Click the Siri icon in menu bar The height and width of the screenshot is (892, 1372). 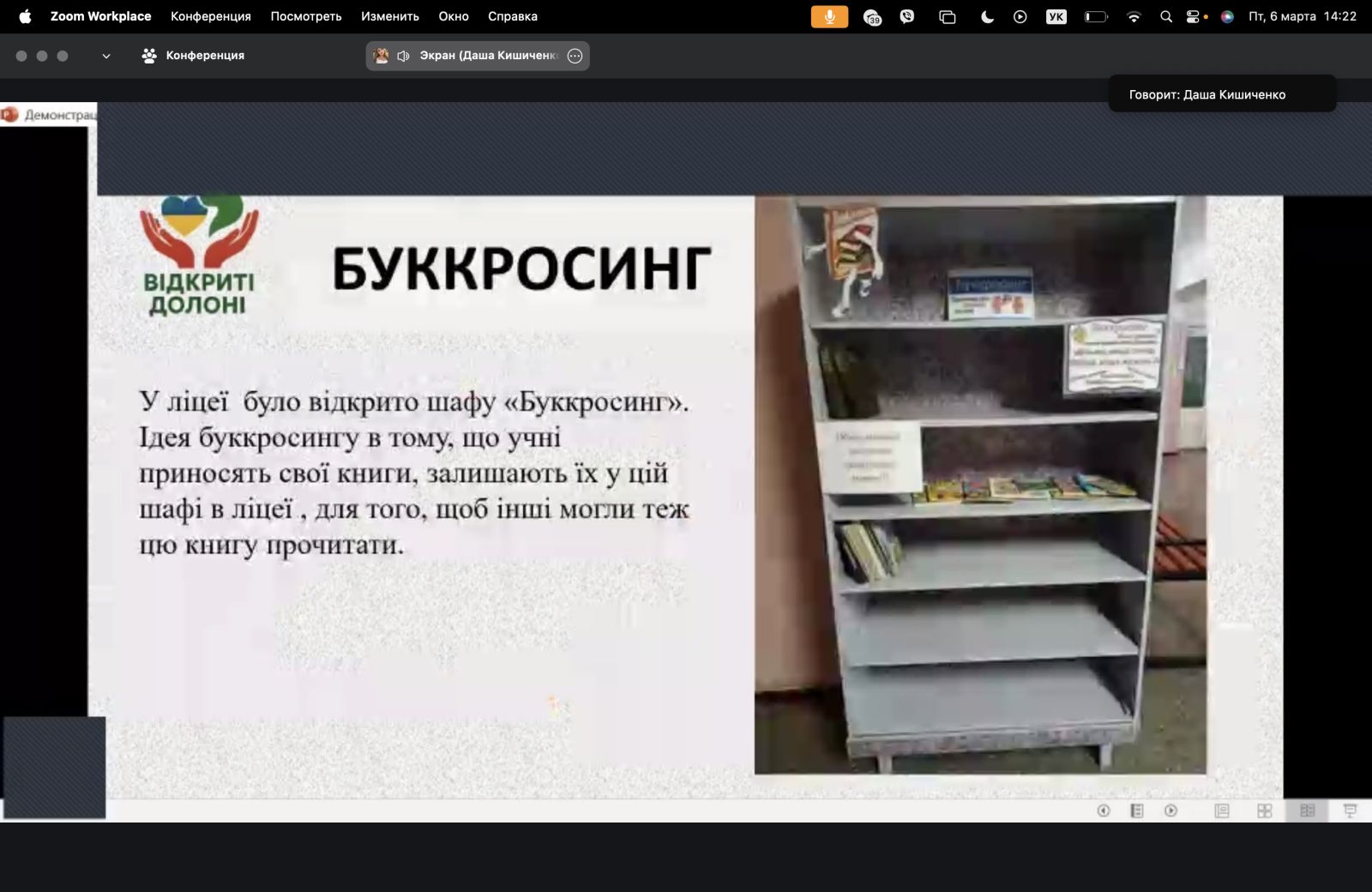(x=1227, y=16)
